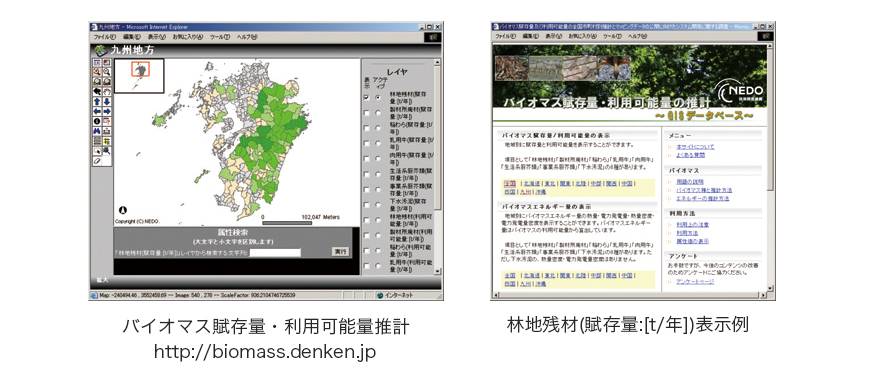Open お気に入り menu in the 九州地方 window

pos(188,37)
